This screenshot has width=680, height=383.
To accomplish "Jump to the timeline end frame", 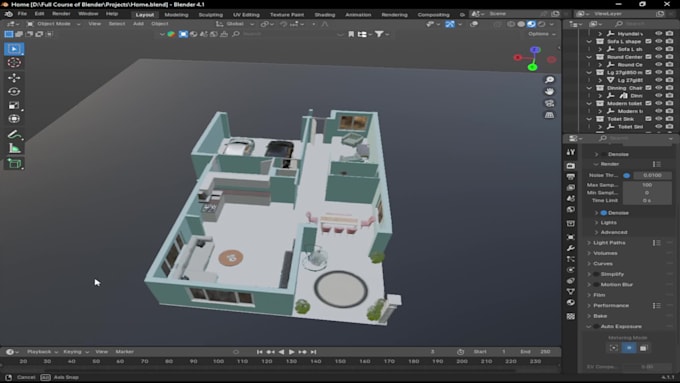I will 314,352.
